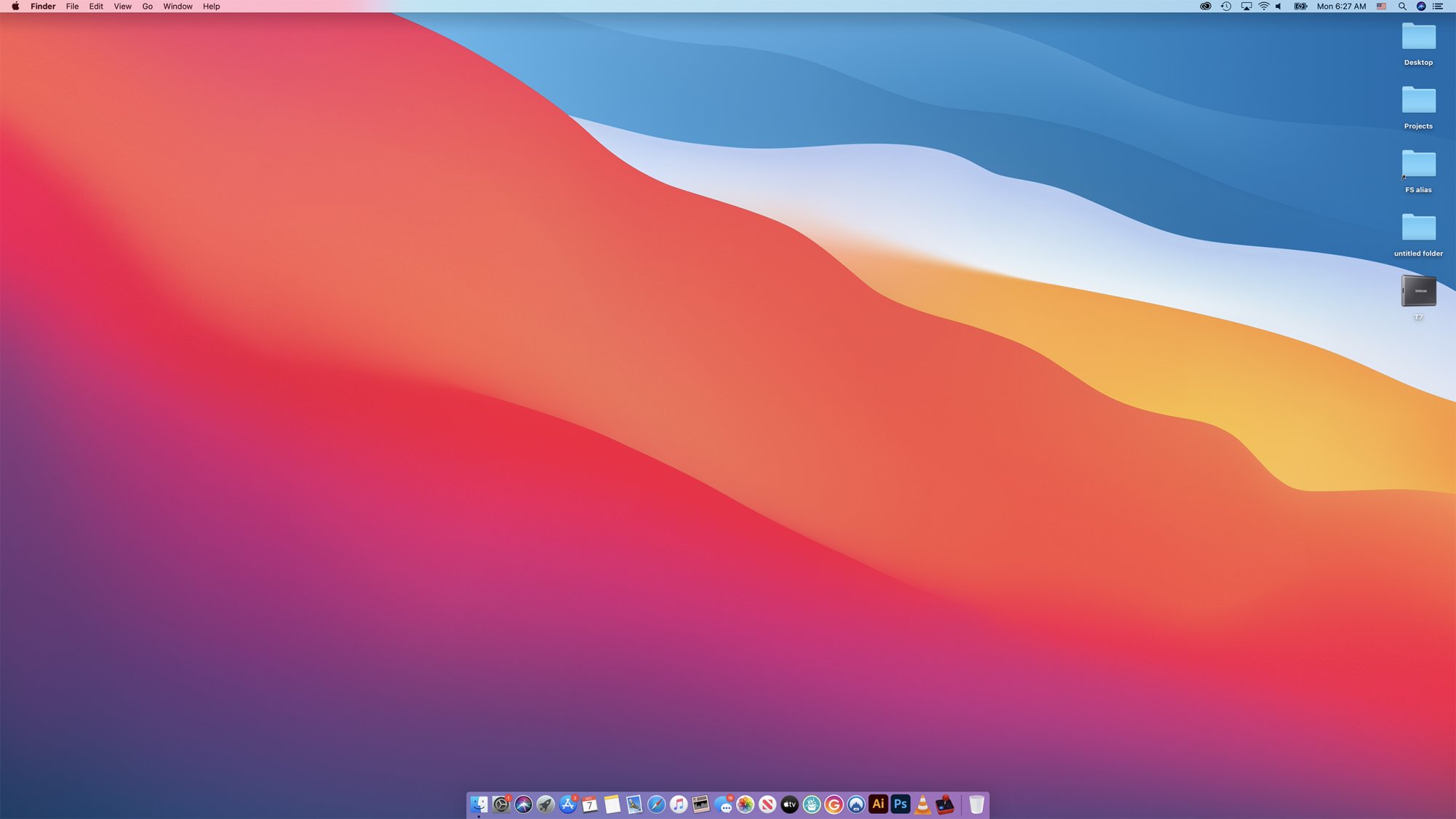Viewport: 1456px width, 819px height.
Task: Show Notification Center from menu bar
Action: coord(1438,7)
